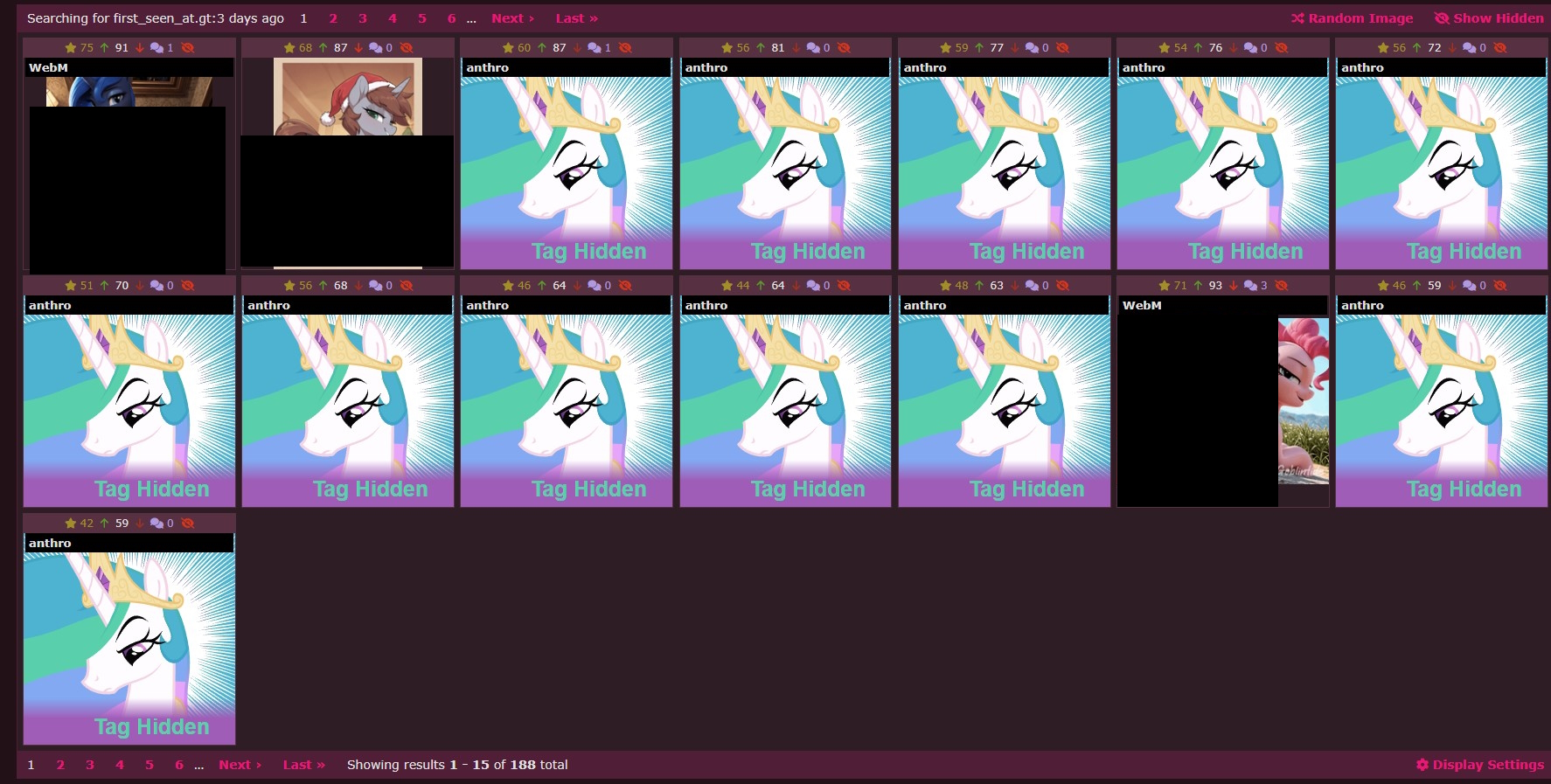Jump to Last page via footer link

point(304,765)
